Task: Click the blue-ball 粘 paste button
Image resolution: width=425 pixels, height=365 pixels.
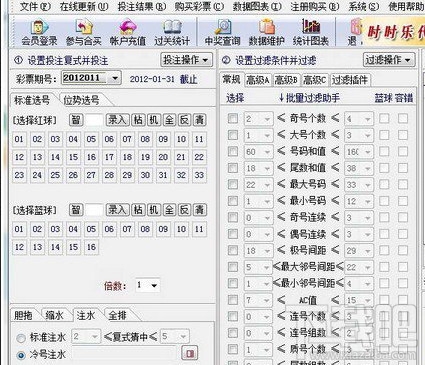Action: tap(138, 210)
